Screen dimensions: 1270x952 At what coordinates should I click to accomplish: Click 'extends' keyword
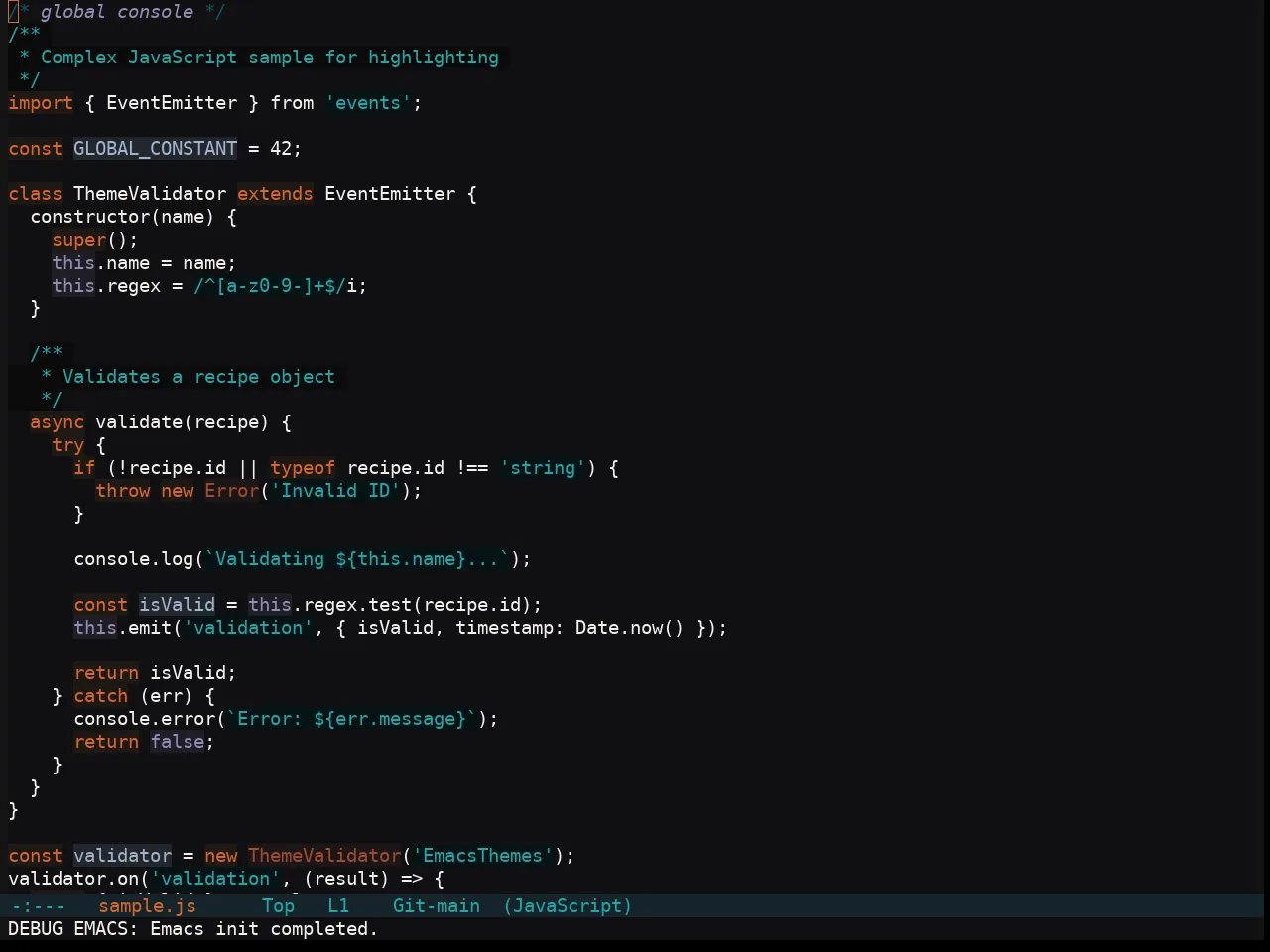[x=275, y=194]
